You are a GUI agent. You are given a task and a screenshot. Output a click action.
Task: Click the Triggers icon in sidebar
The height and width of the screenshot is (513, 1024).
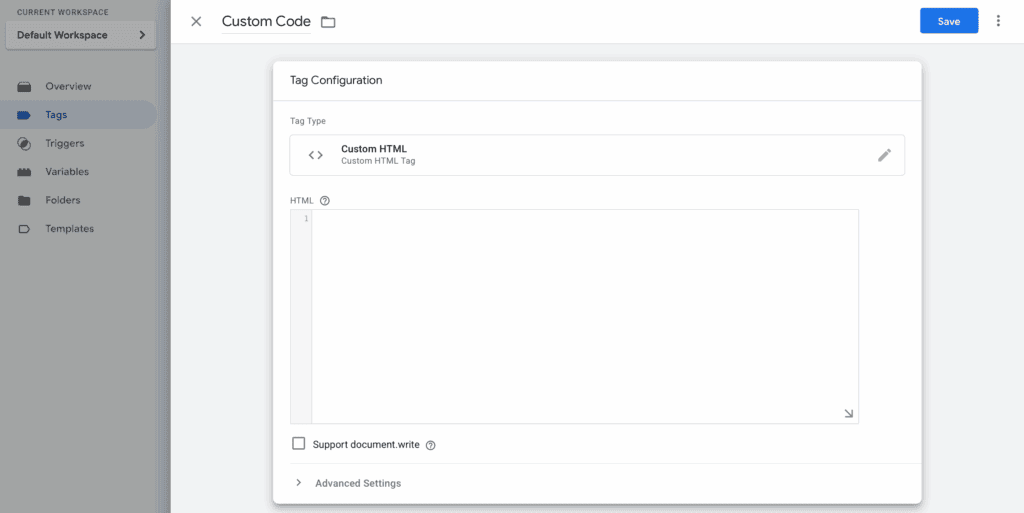(x=24, y=144)
